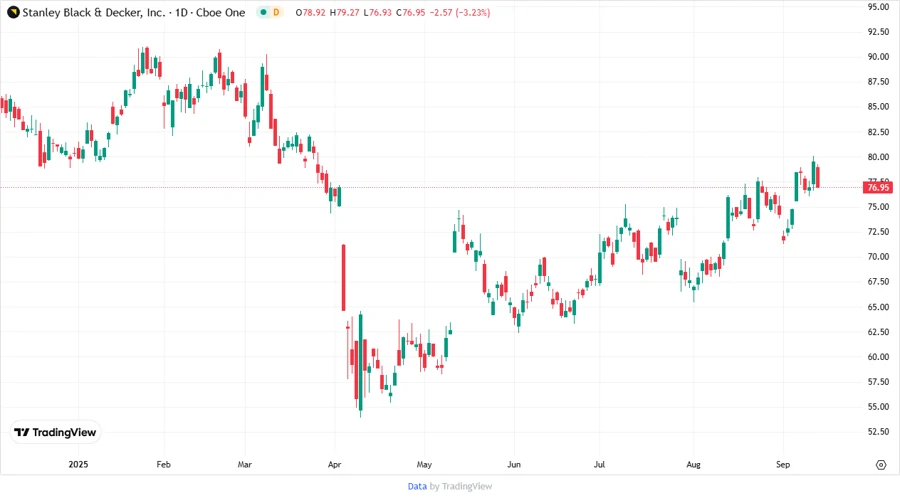Viewport: 900px width, 498px height.
Task: Click the 72.50 price axis label
Action: (878, 231)
